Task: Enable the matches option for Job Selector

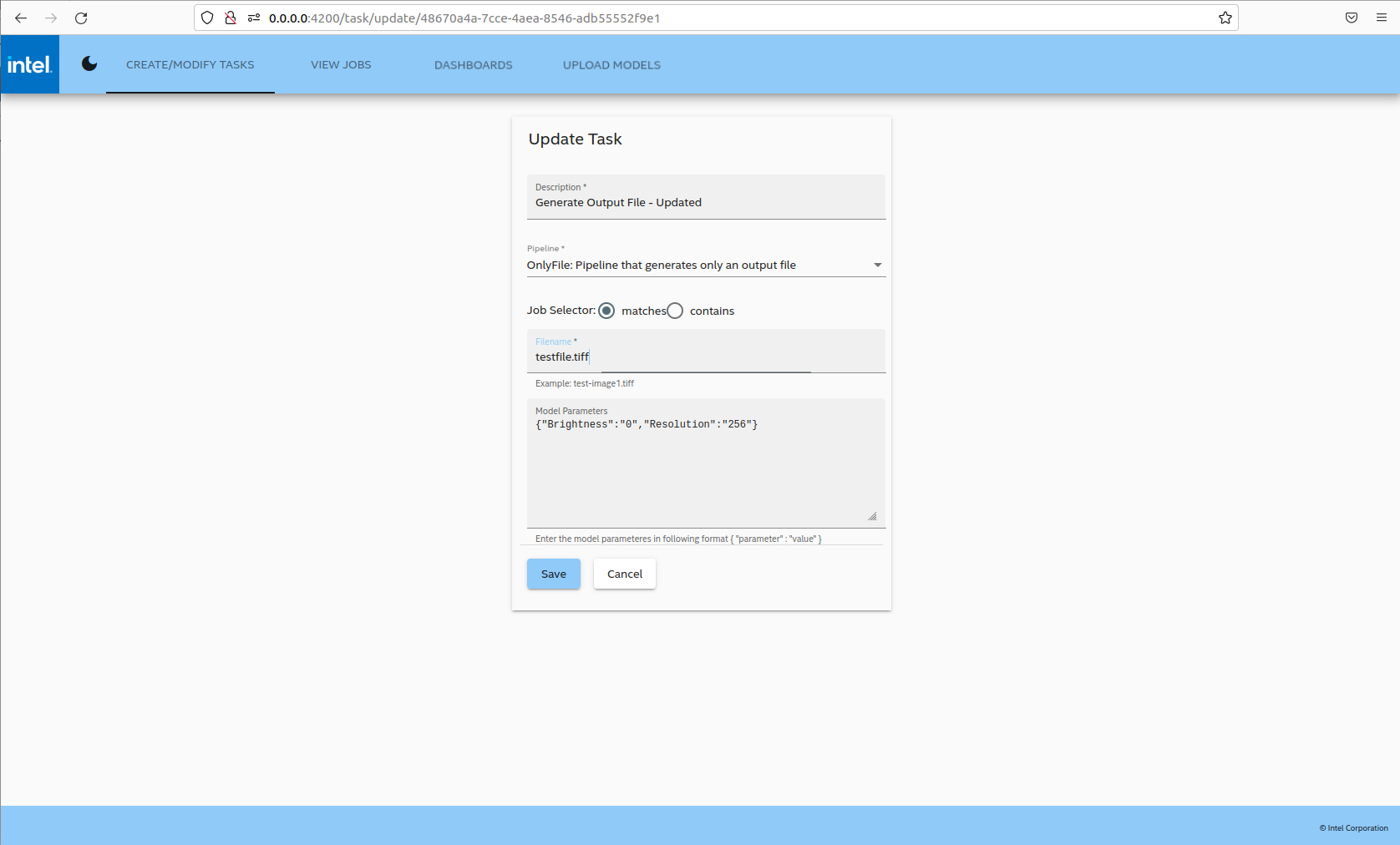Action: pyautogui.click(x=606, y=310)
